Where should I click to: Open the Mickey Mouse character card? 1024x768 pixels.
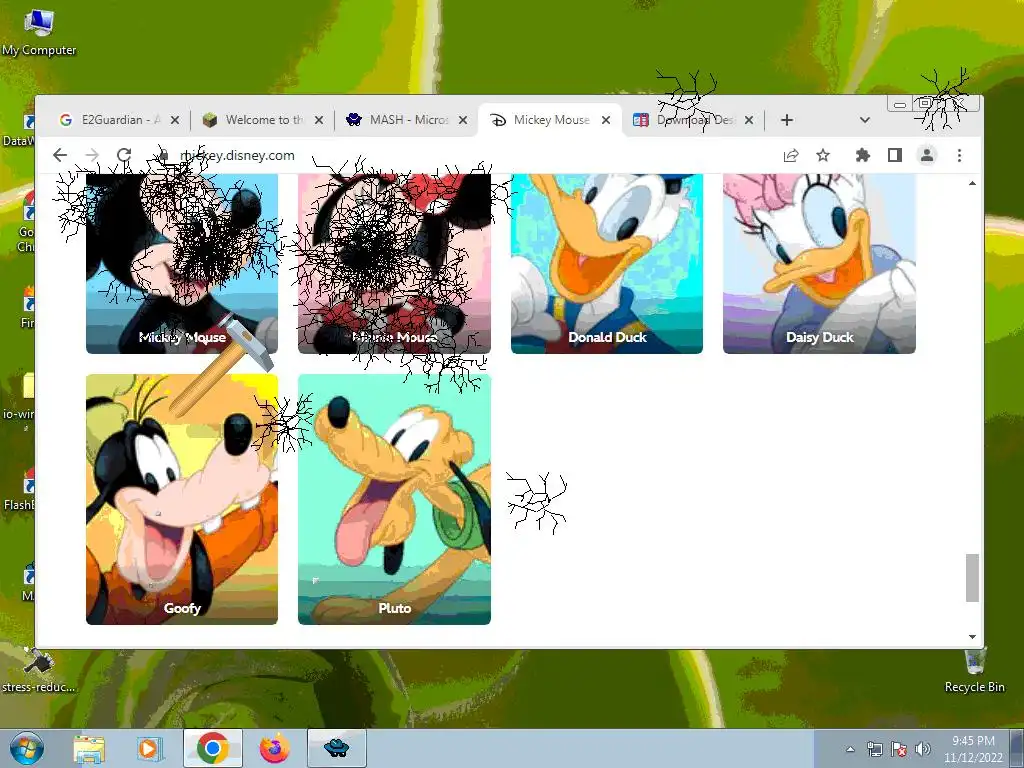point(182,264)
